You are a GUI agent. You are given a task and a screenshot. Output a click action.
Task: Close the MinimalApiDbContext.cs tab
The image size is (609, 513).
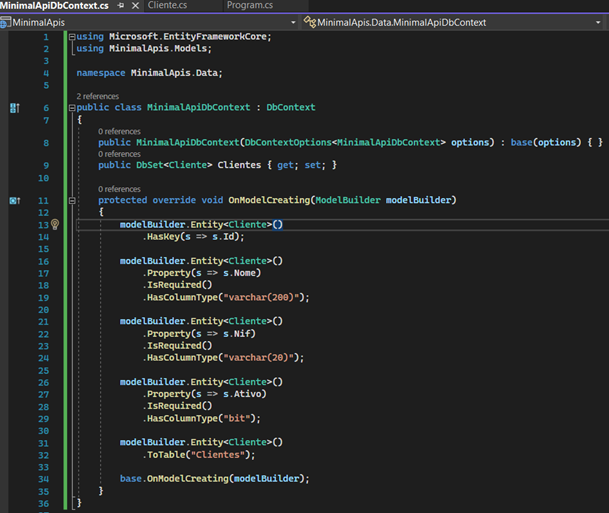click(134, 6)
